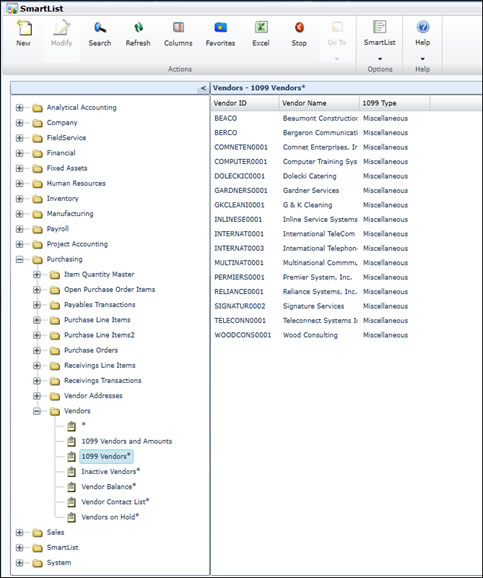Screen dimensions: 483x578
Task: Select the Purchase Line Items2 item
Action: click(99, 335)
